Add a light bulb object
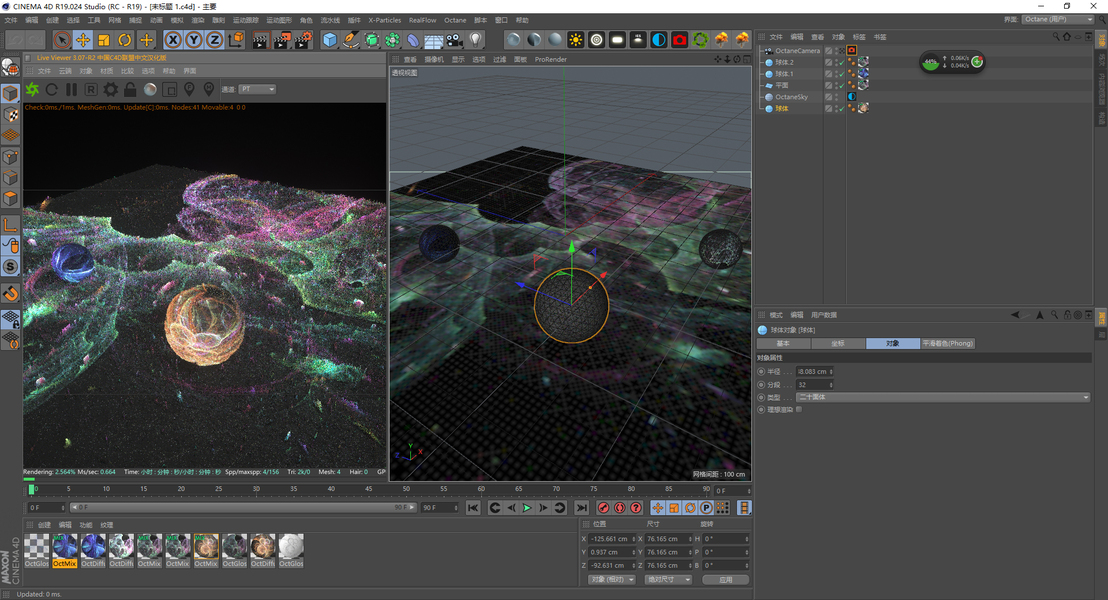Viewport: 1108px width, 600px height. (x=476, y=40)
